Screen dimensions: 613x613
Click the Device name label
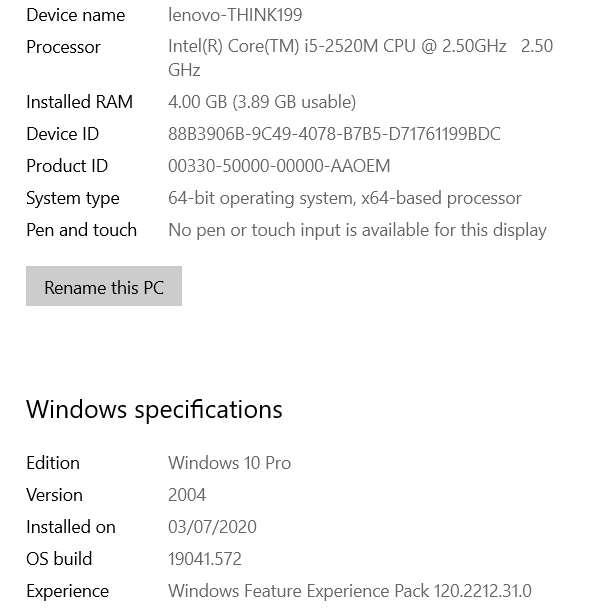[76, 15]
